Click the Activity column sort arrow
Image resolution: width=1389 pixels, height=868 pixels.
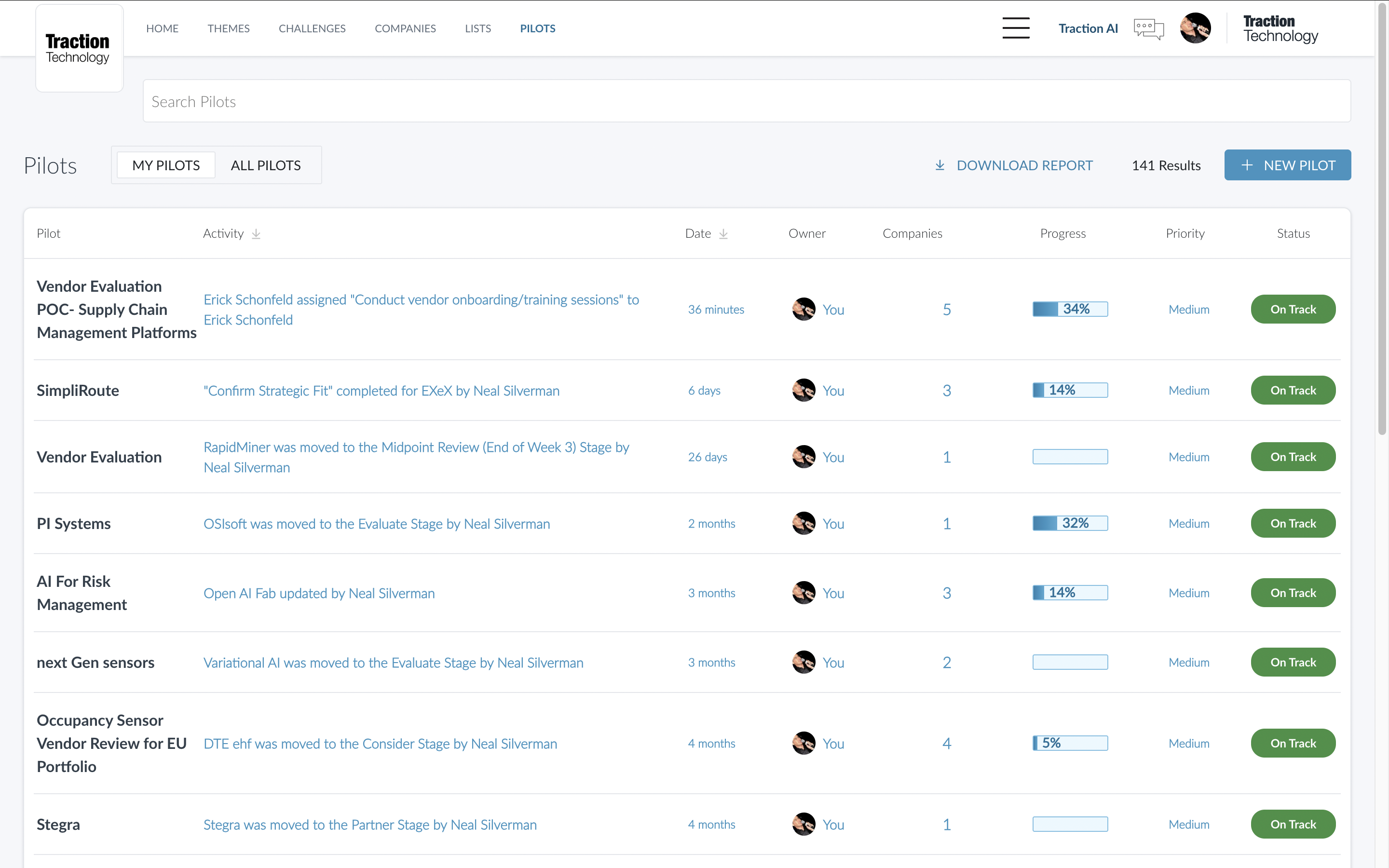[256, 234]
